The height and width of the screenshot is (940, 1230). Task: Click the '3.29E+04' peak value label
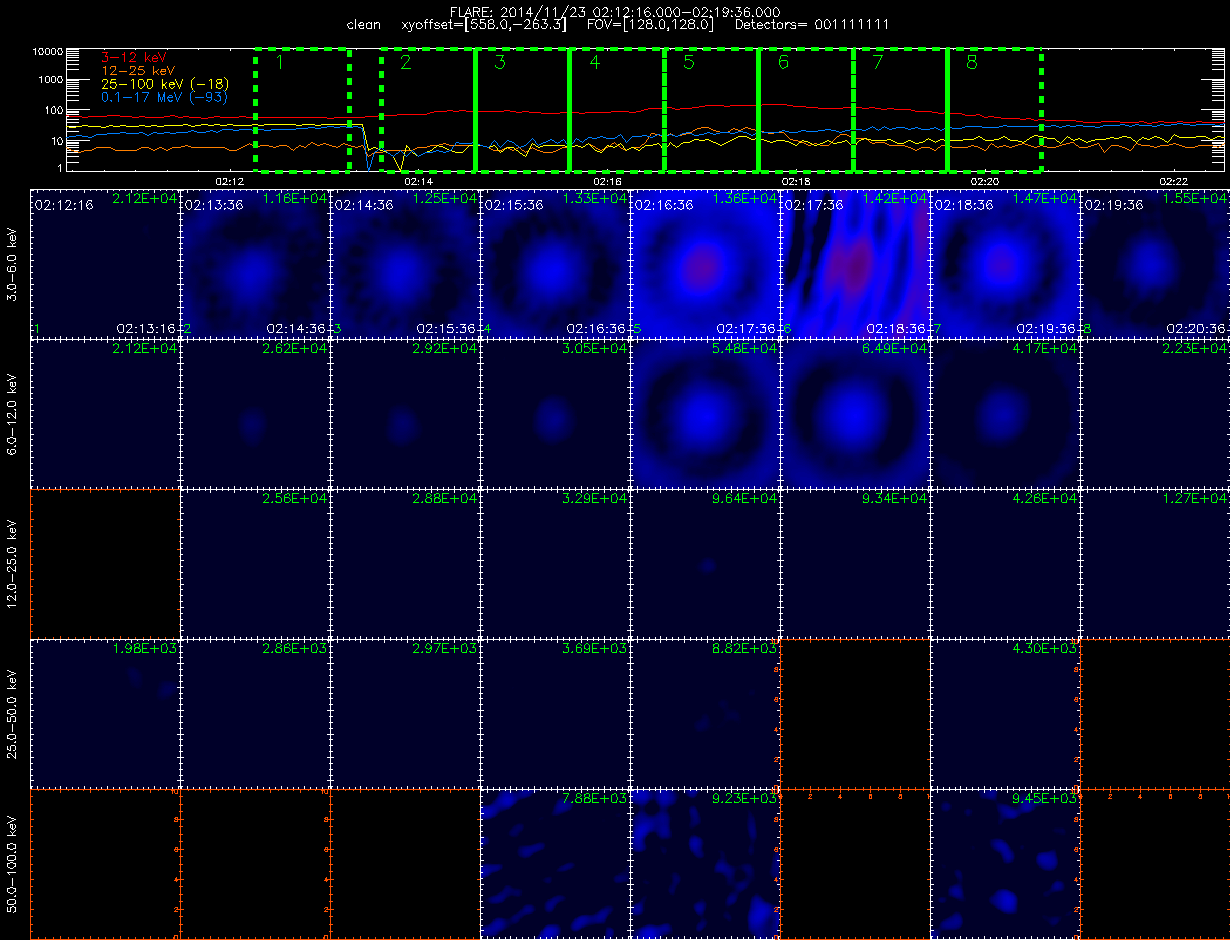click(x=595, y=499)
